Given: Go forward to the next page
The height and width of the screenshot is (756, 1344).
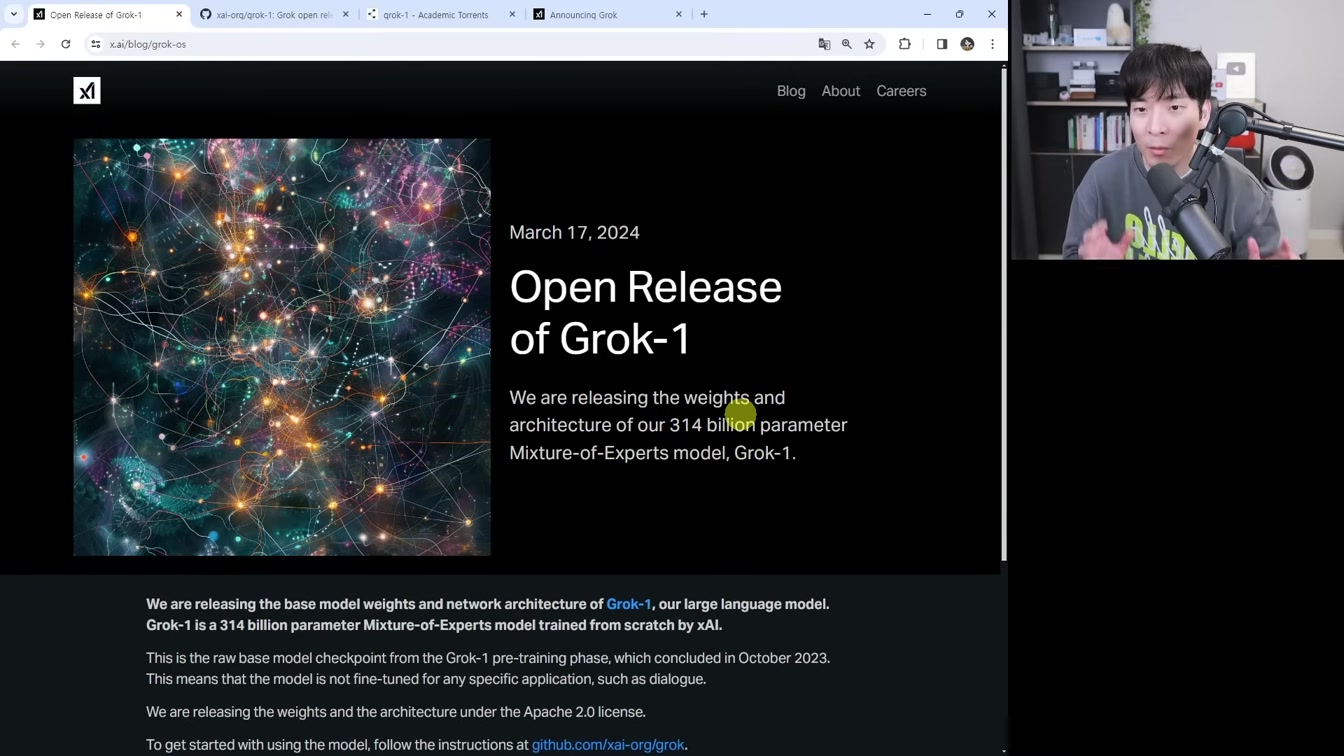Looking at the screenshot, I should click(x=40, y=44).
